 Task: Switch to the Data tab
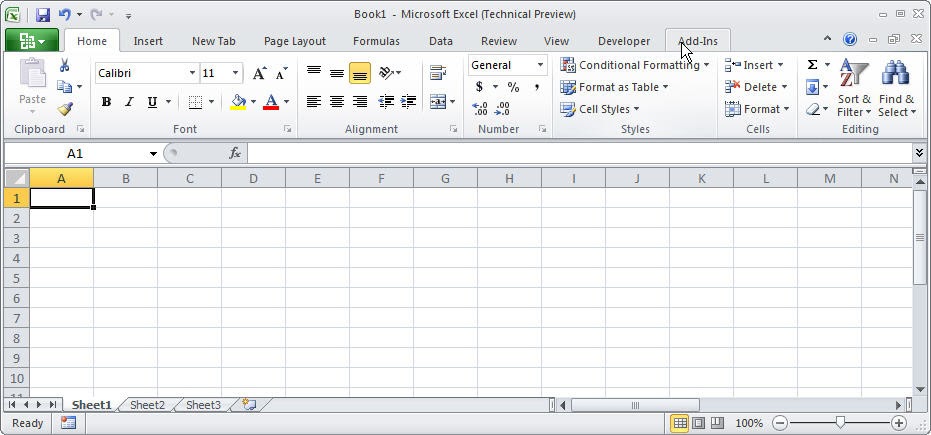point(441,41)
